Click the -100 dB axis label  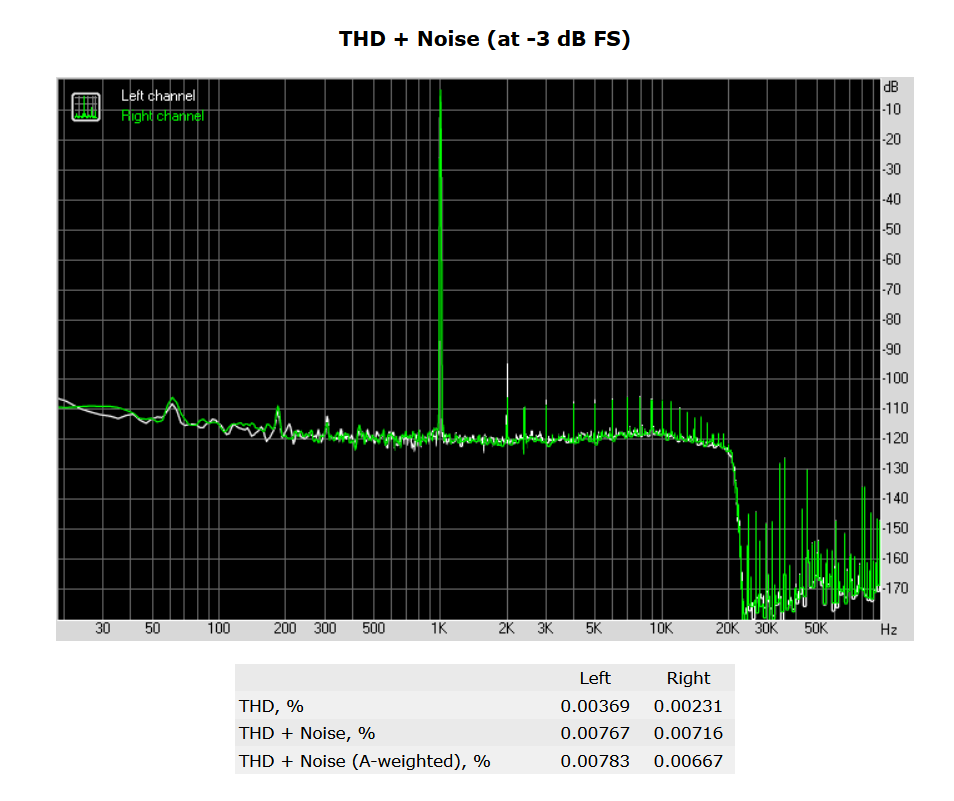(895, 378)
